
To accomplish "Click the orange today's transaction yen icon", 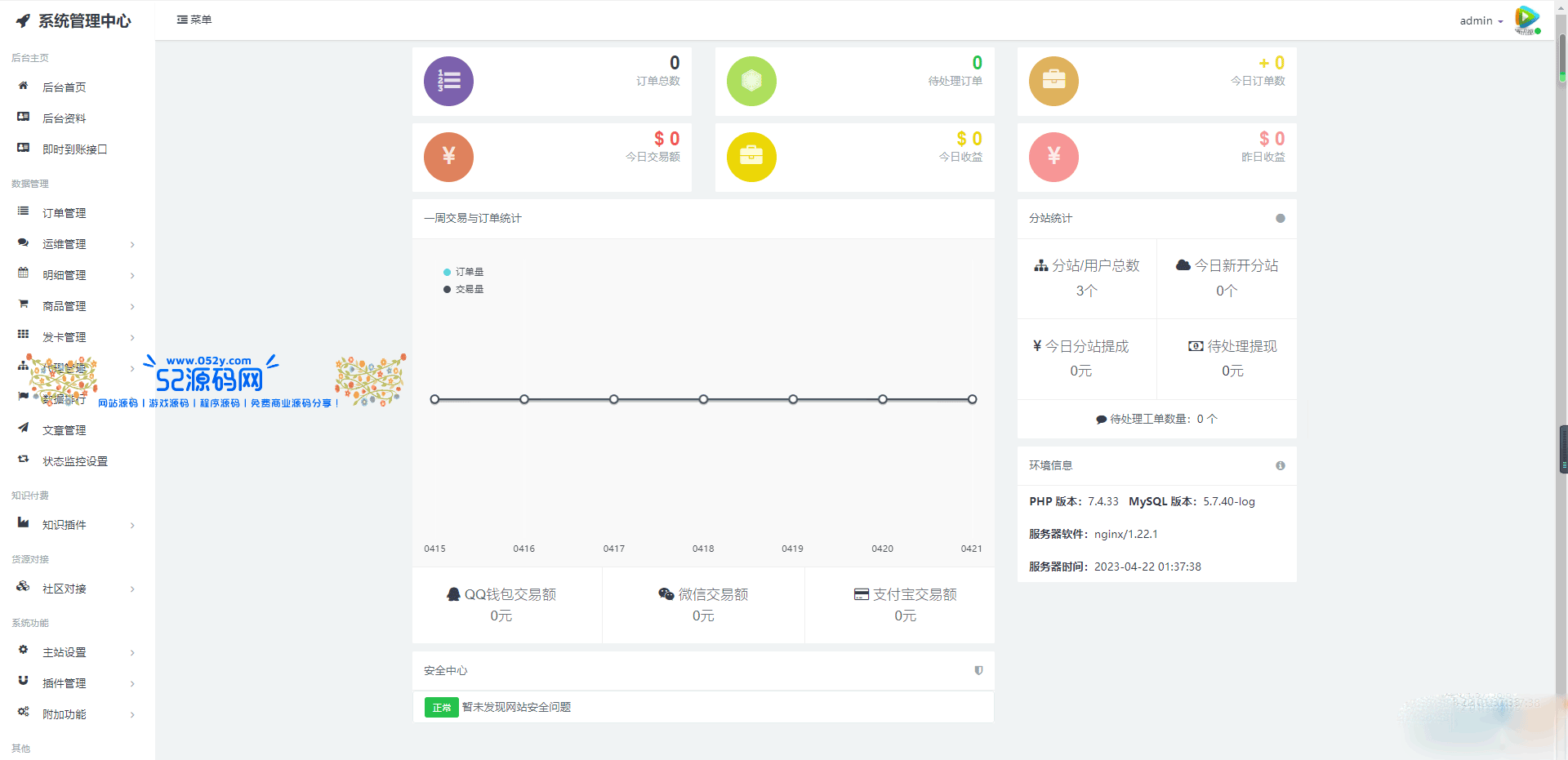I will [x=448, y=157].
